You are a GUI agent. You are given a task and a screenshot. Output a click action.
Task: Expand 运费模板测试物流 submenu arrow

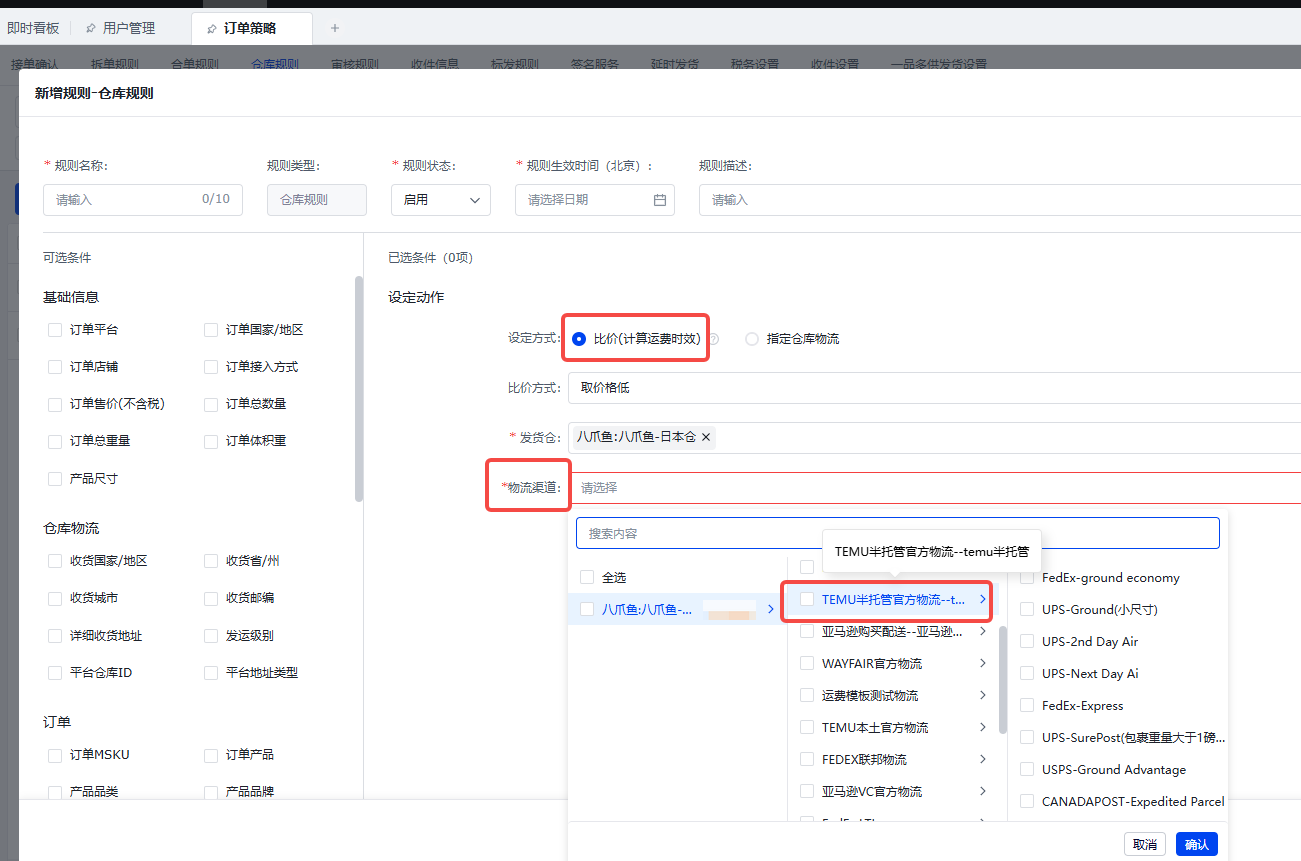[x=983, y=695]
